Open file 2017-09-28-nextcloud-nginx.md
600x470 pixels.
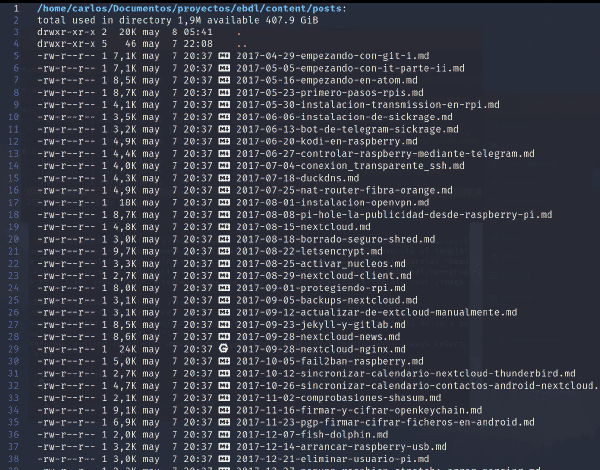pos(321,349)
